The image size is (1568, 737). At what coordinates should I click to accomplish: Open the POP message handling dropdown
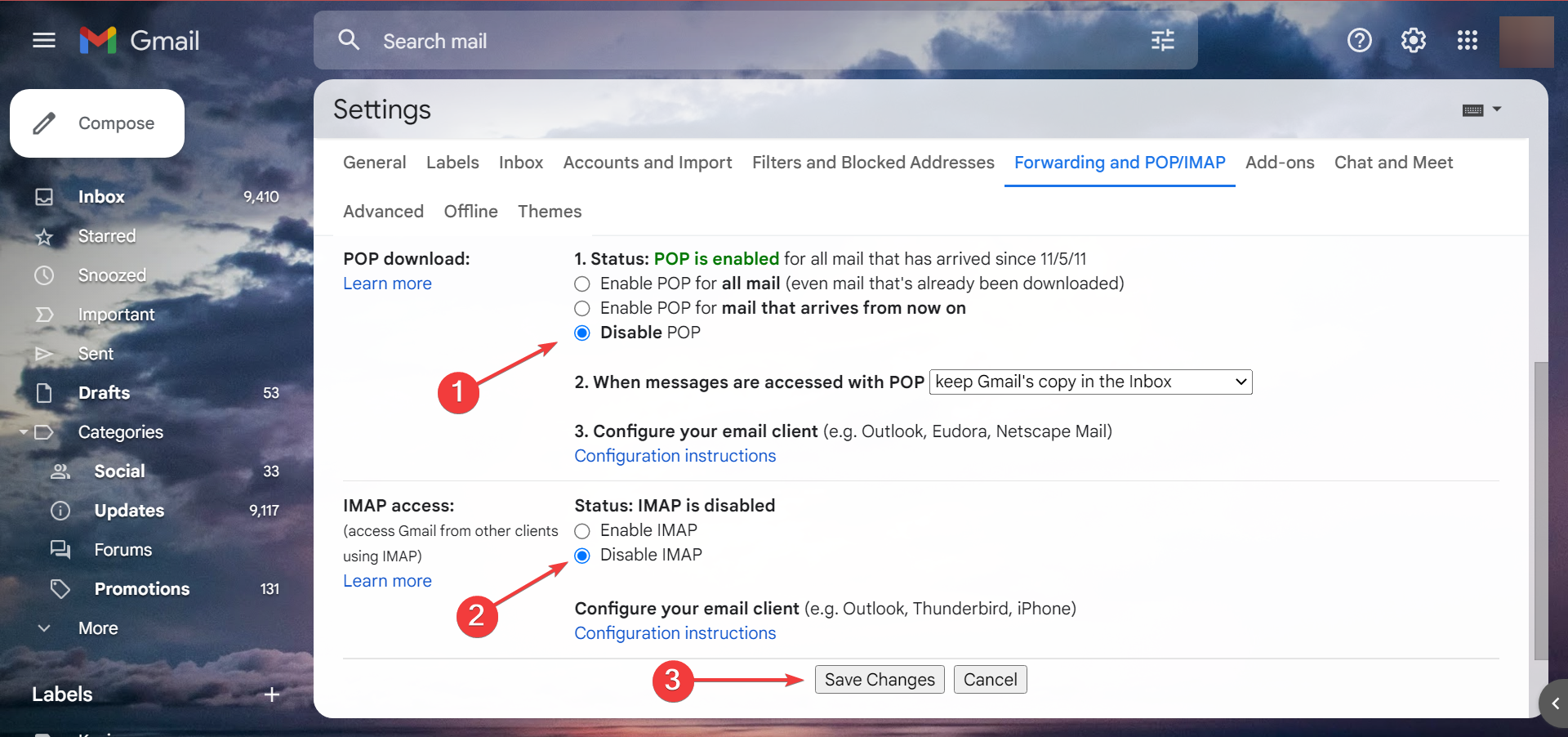point(1090,382)
